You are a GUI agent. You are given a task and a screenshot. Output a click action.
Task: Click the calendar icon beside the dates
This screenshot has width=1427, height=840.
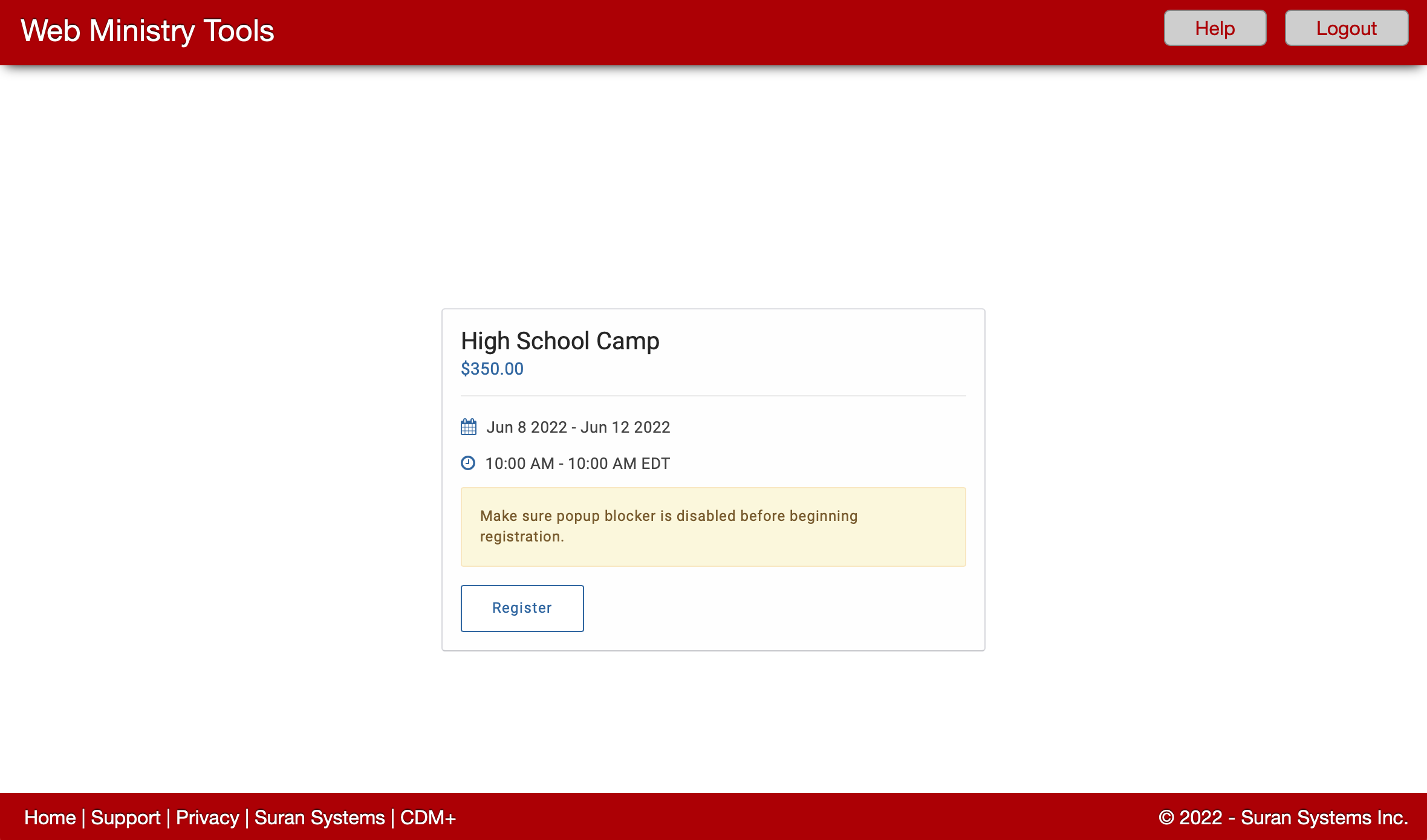(x=469, y=427)
